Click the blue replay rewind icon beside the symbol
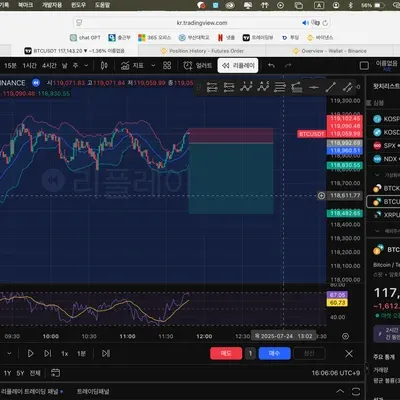This screenshot has width=400, height=400. click(36, 83)
